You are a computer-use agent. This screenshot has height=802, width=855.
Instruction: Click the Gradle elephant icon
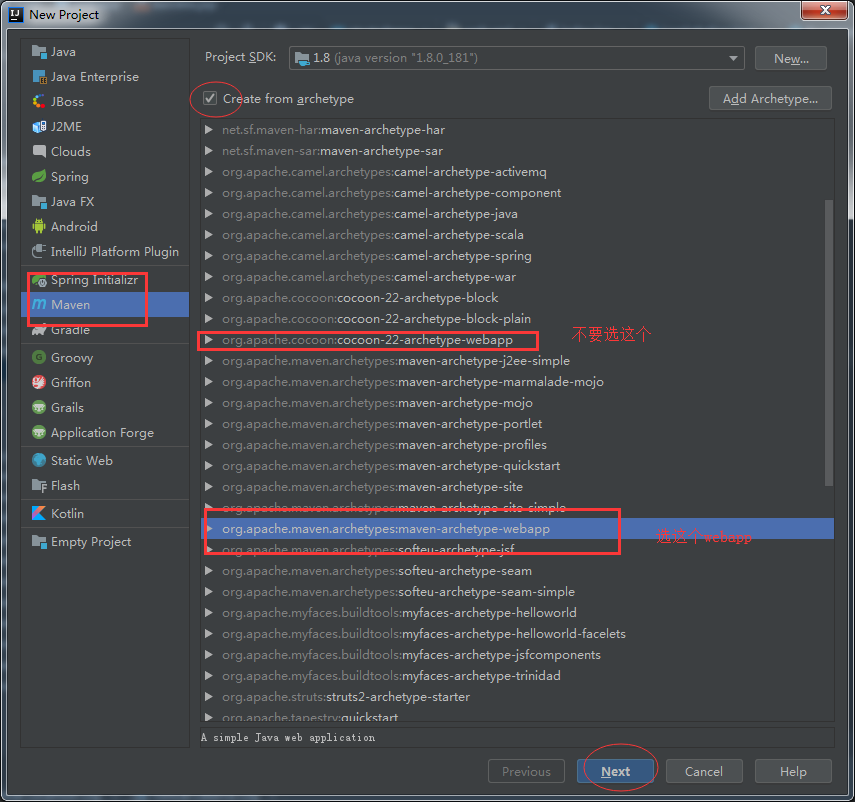tap(39, 330)
